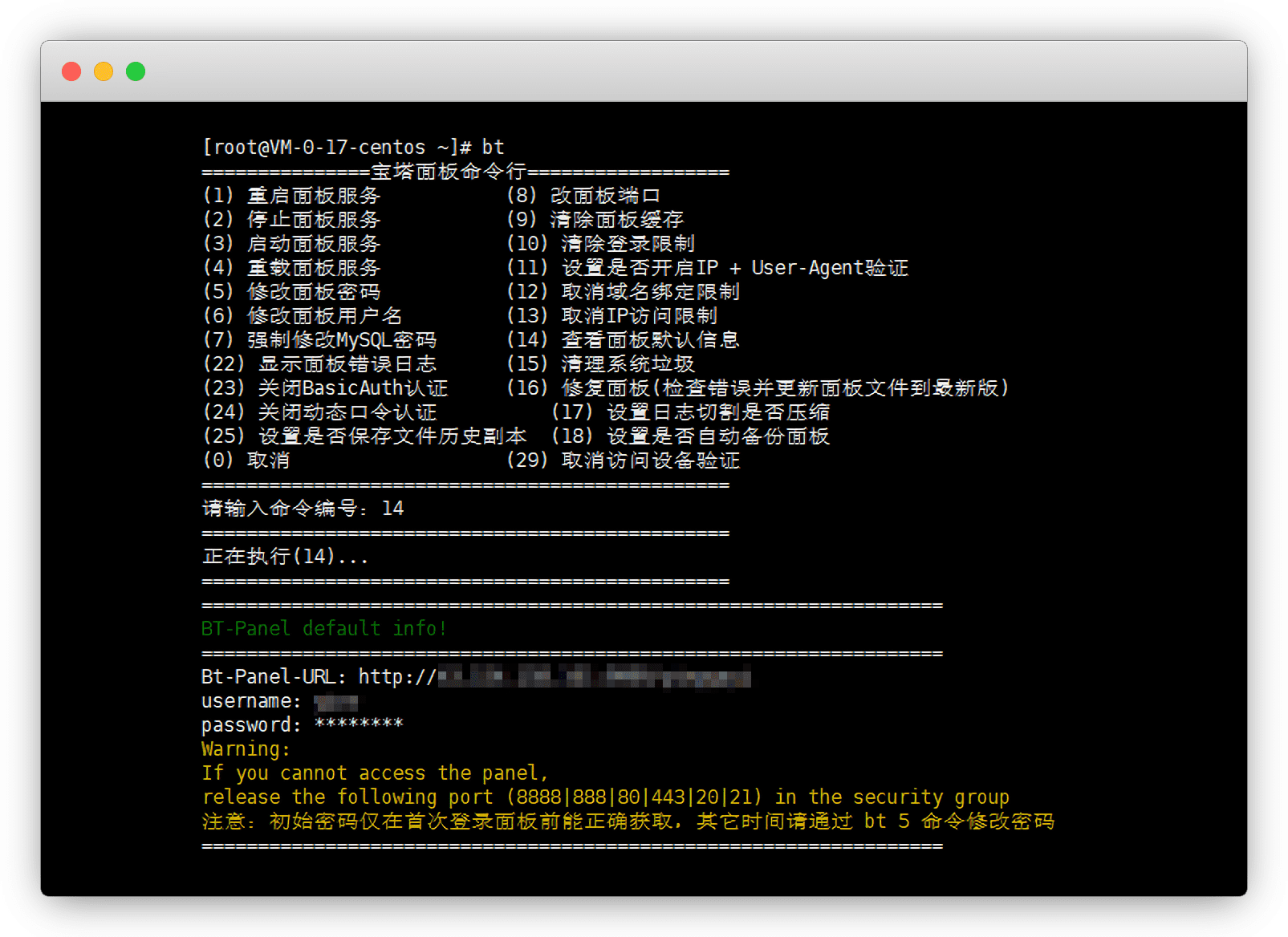Image resolution: width=1288 pixels, height=937 pixels.
Task: Click option (14) 查看面板默认信息
Action: [x=623, y=340]
